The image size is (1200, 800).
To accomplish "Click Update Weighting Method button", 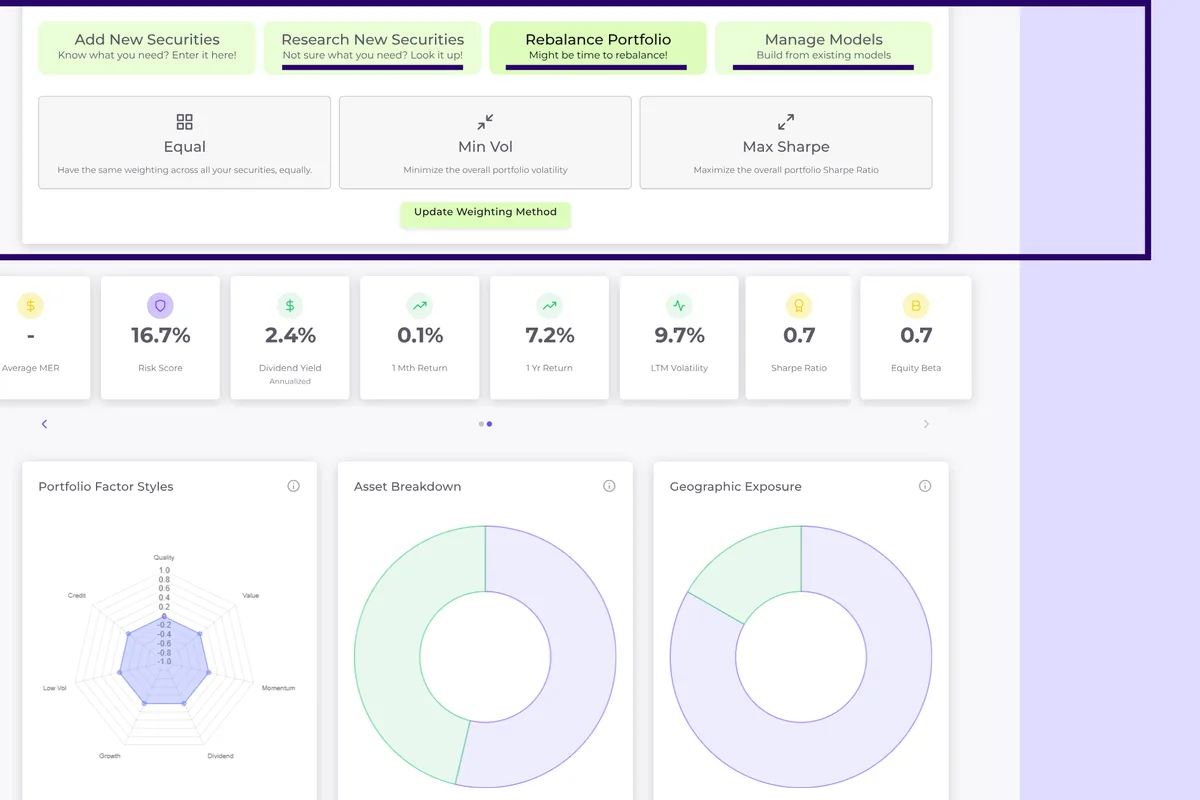I will [x=485, y=213].
